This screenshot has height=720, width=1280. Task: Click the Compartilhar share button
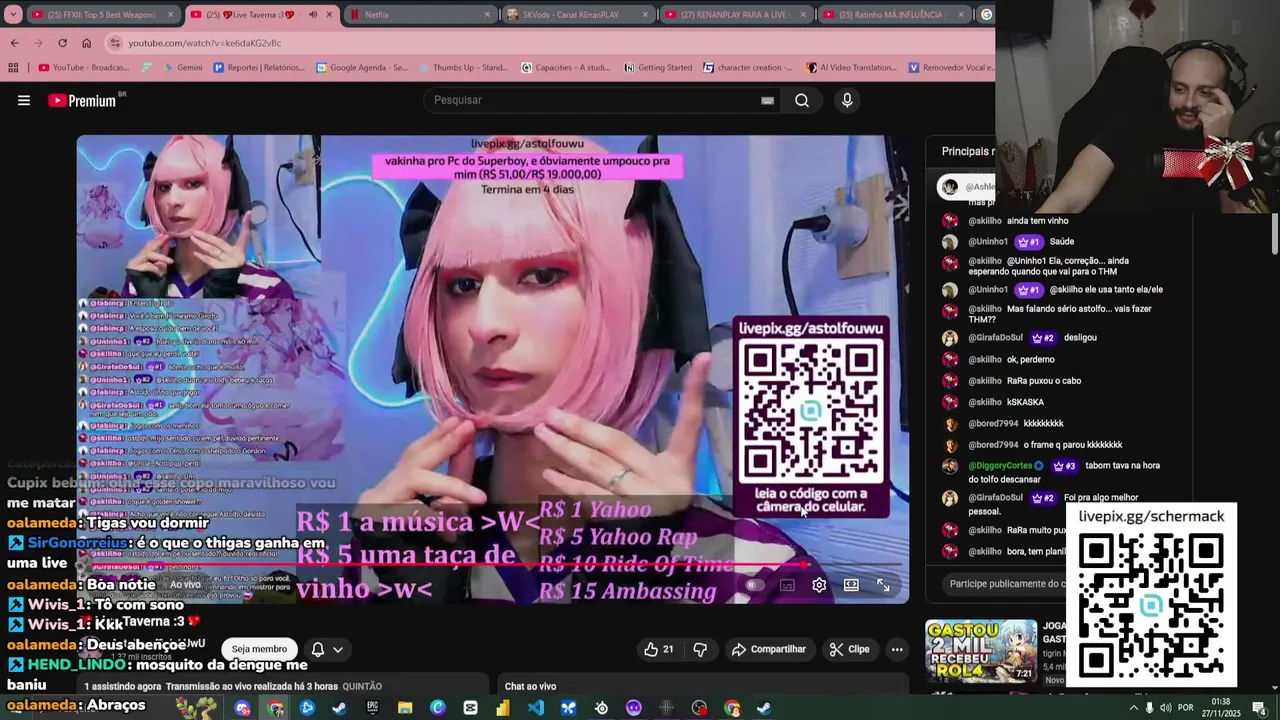click(768, 649)
